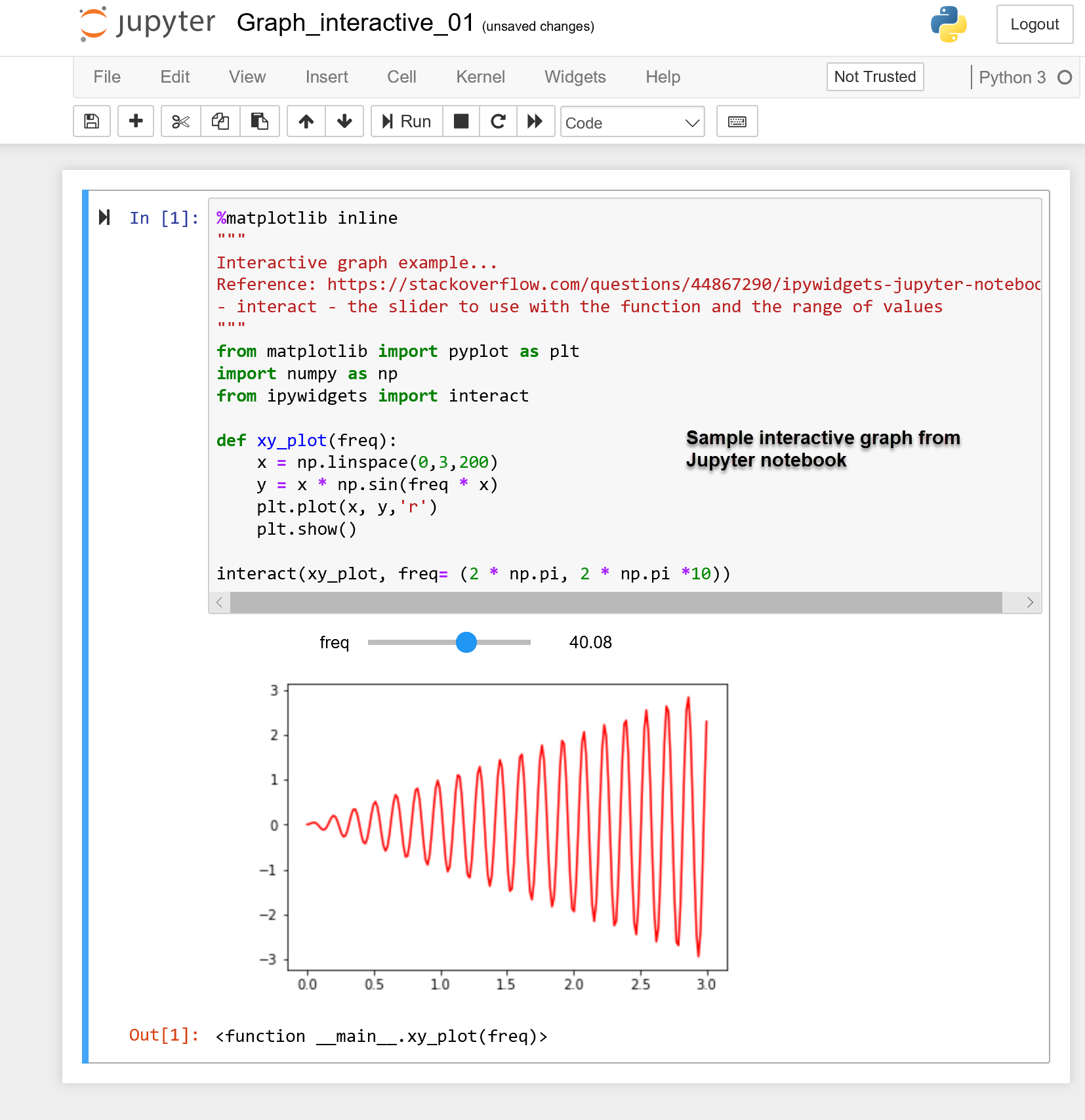Click the freq slider label
The width and height of the screenshot is (1085, 1120).
click(334, 642)
